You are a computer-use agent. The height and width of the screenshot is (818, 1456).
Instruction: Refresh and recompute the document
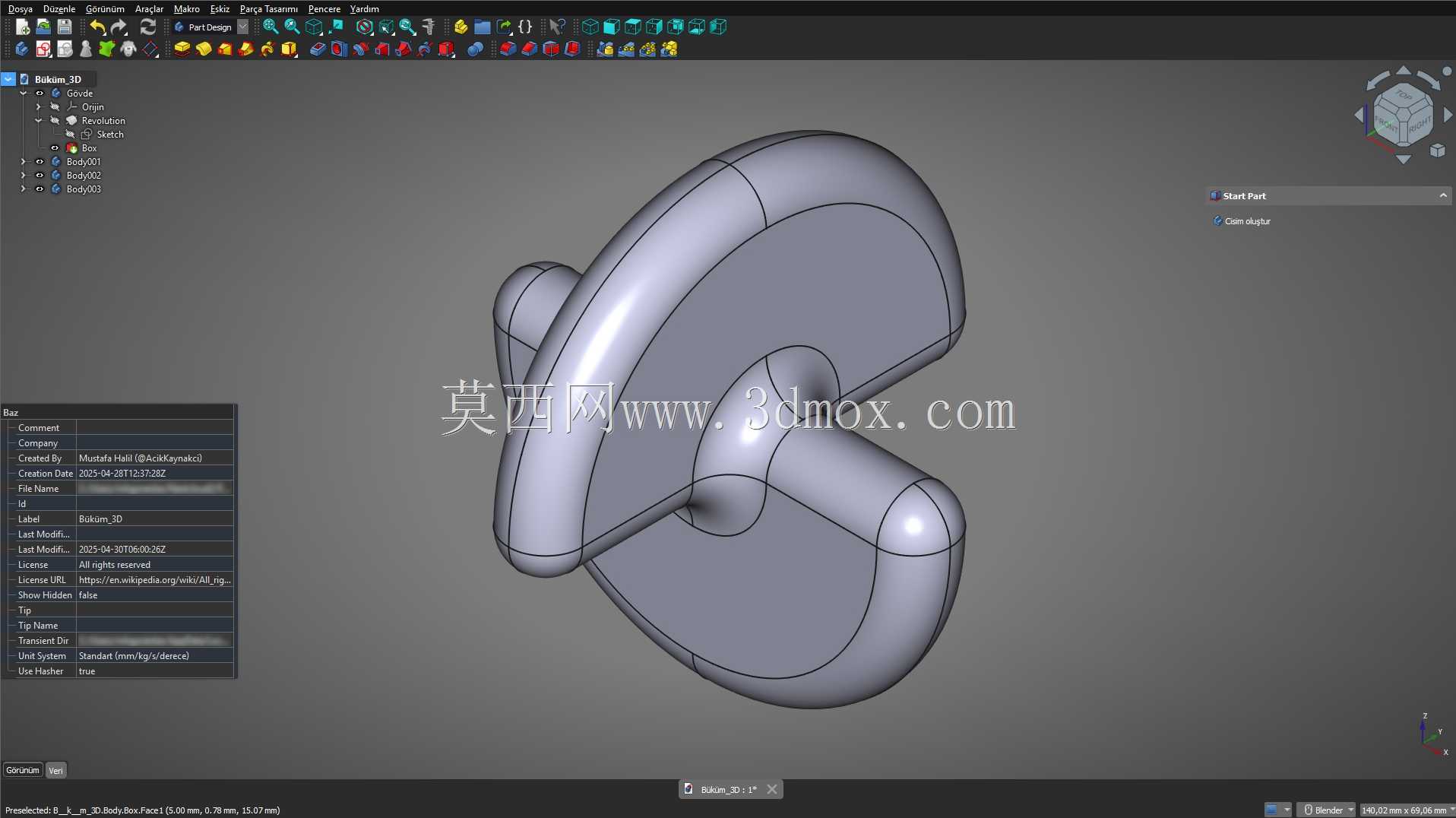click(x=147, y=27)
